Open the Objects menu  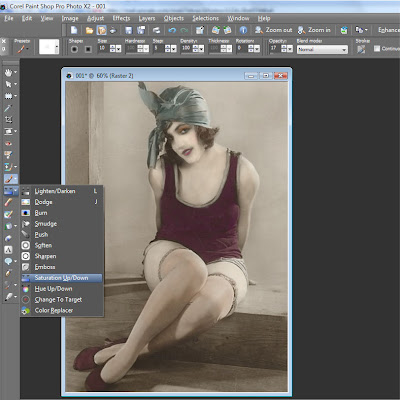pyautogui.click(x=174, y=18)
